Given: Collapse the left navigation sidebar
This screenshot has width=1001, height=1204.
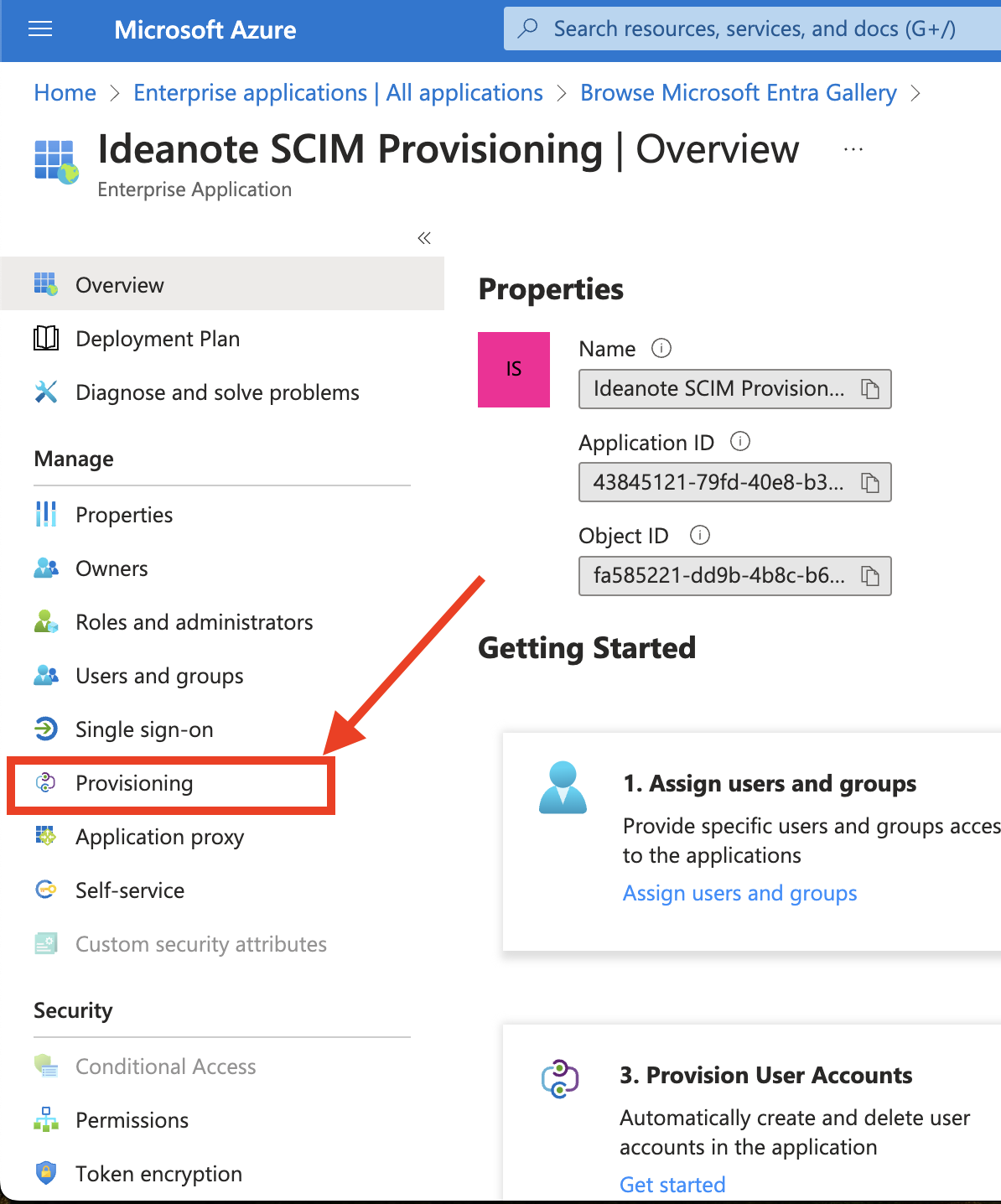Looking at the screenshot, I should pos(424,238).
